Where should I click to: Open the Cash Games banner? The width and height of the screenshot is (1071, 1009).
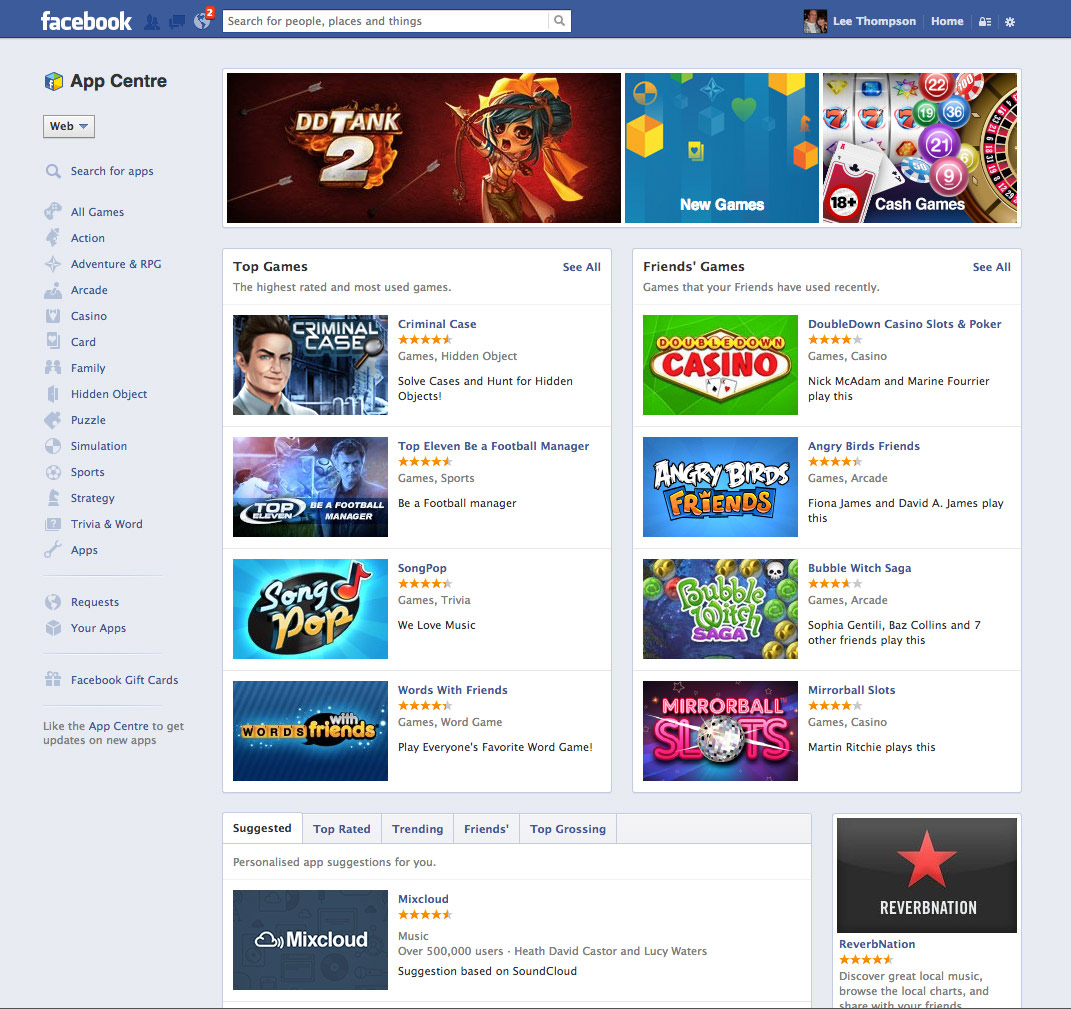[919, 148]
